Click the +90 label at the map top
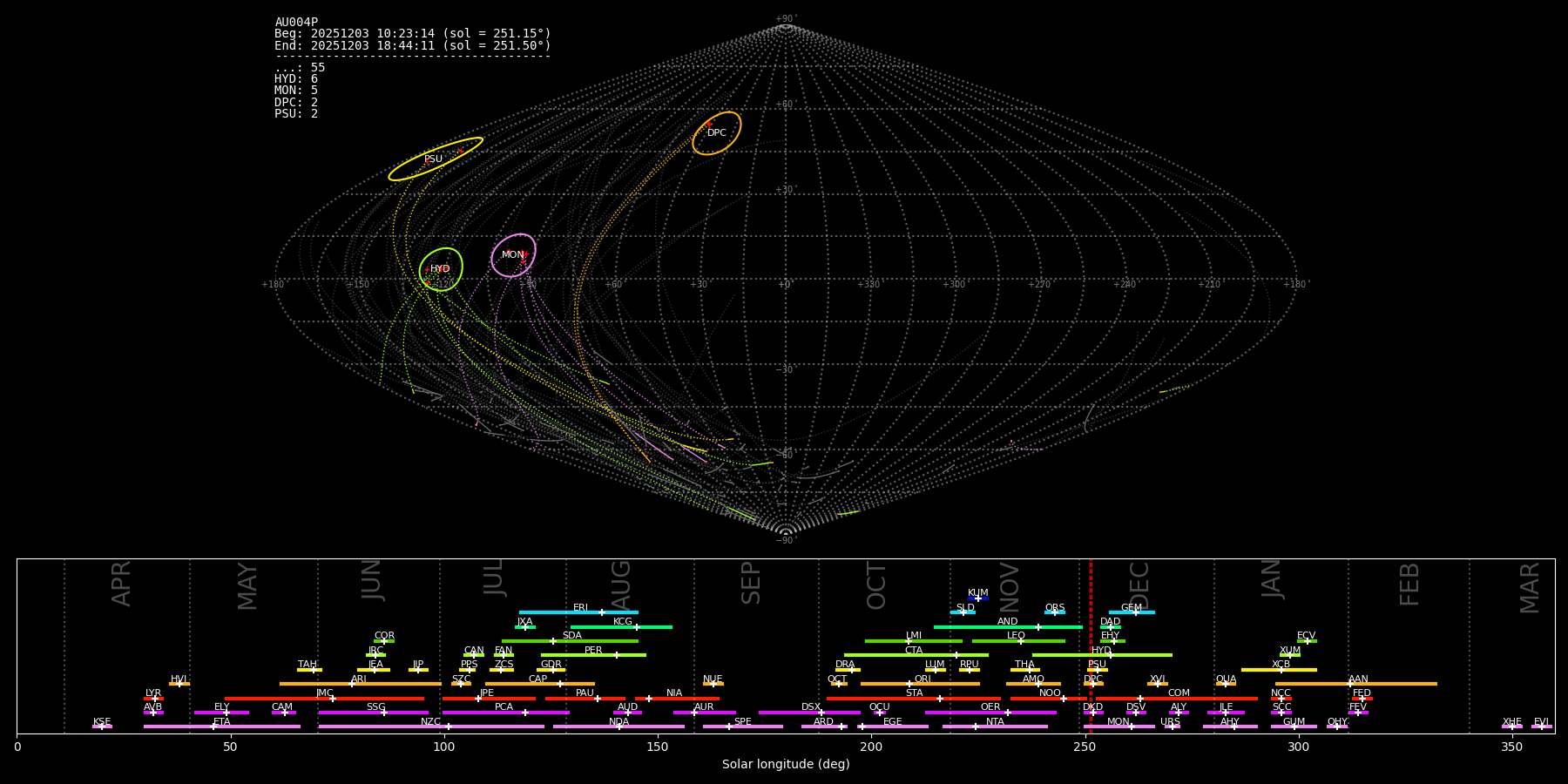The image size is (1568, 784). point(785,19)
